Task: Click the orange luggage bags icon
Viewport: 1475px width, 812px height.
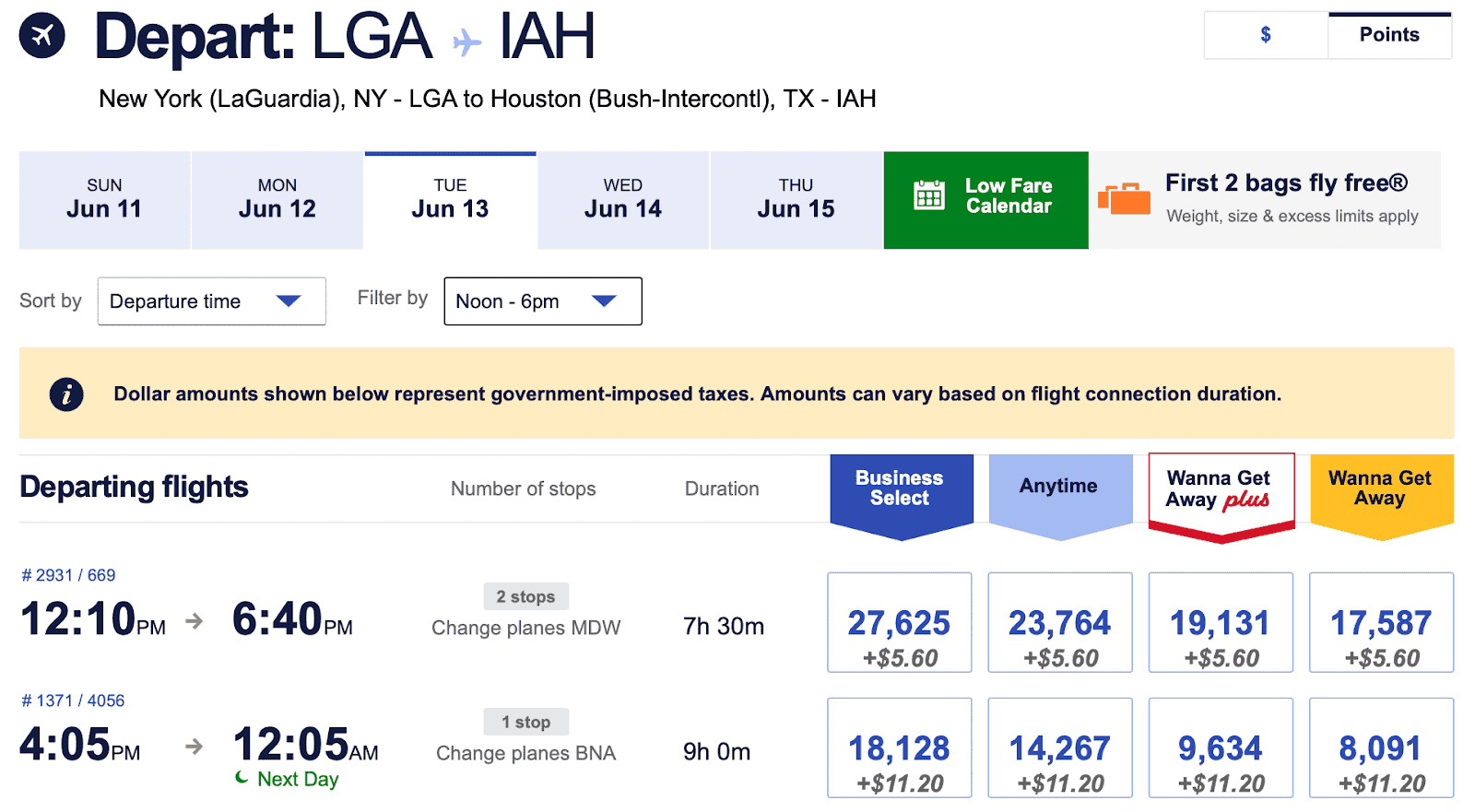Action: (x=1124, y=198)
